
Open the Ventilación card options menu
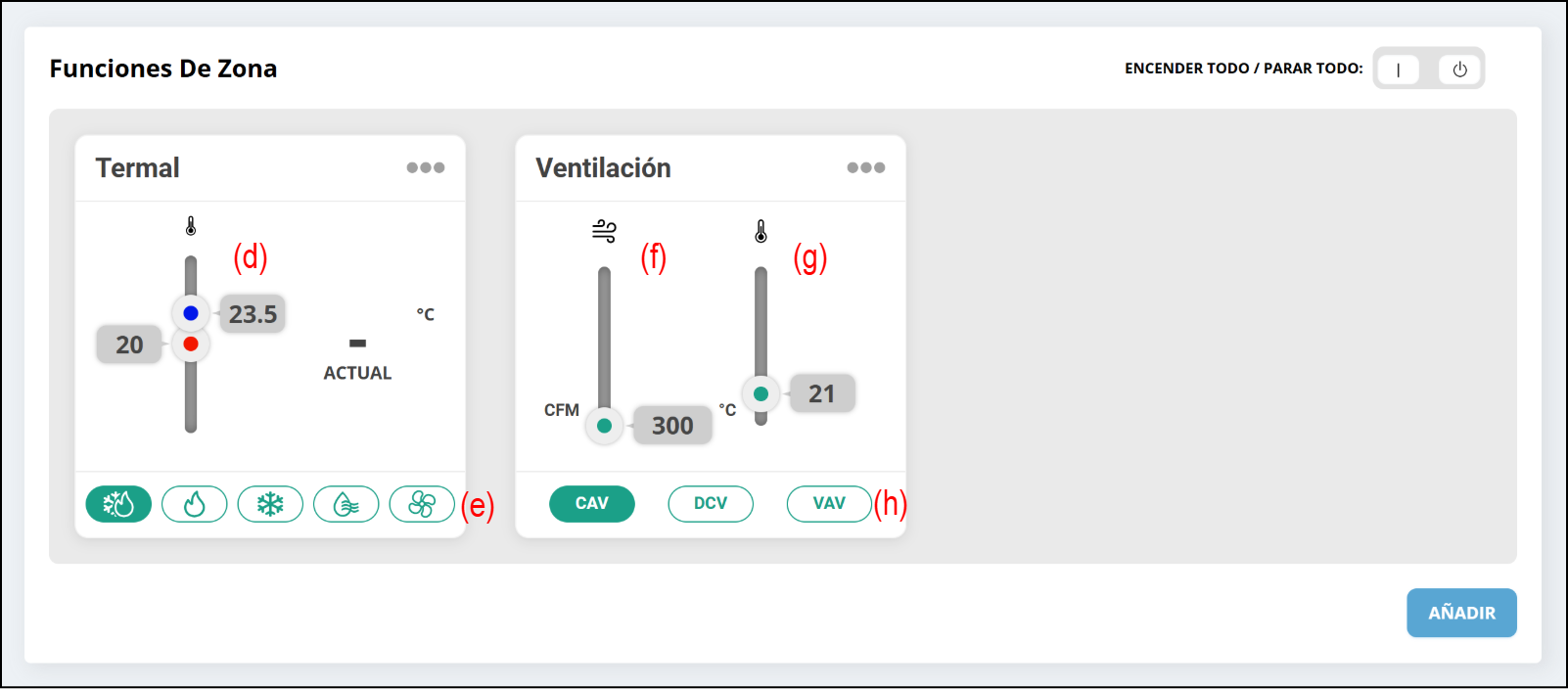pyautogui.click(x=866, y=167)
